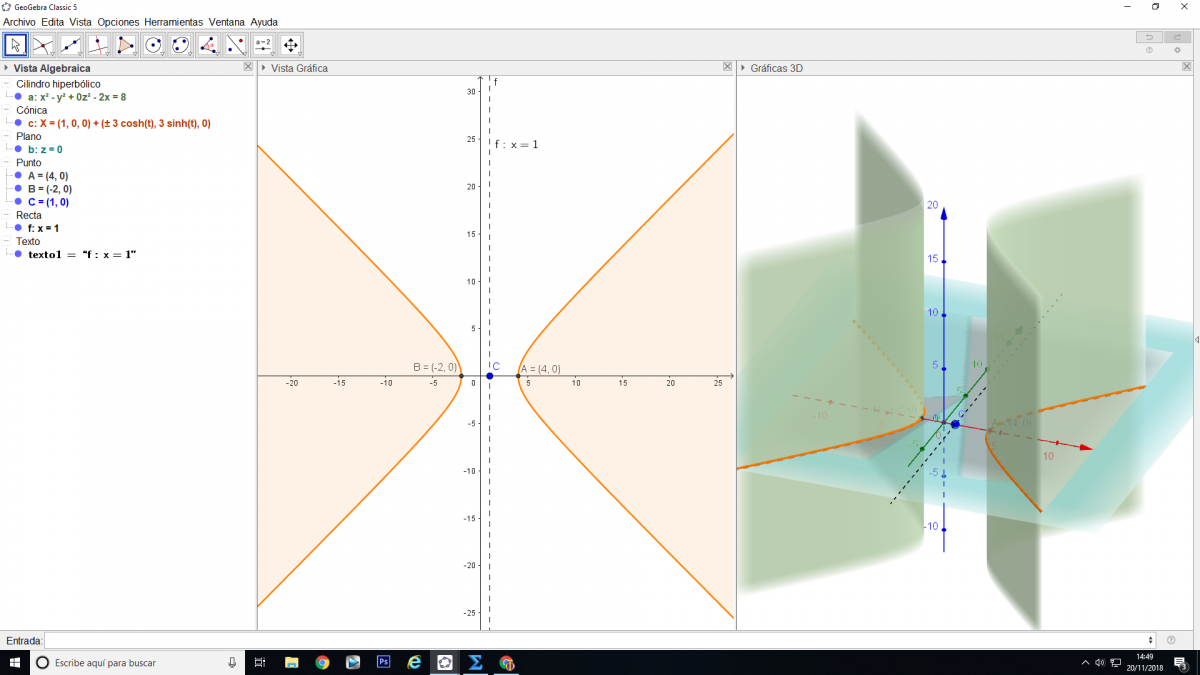The image size is (1200, 675).
Task: Select the Slider tool
Action: point(263,45)
